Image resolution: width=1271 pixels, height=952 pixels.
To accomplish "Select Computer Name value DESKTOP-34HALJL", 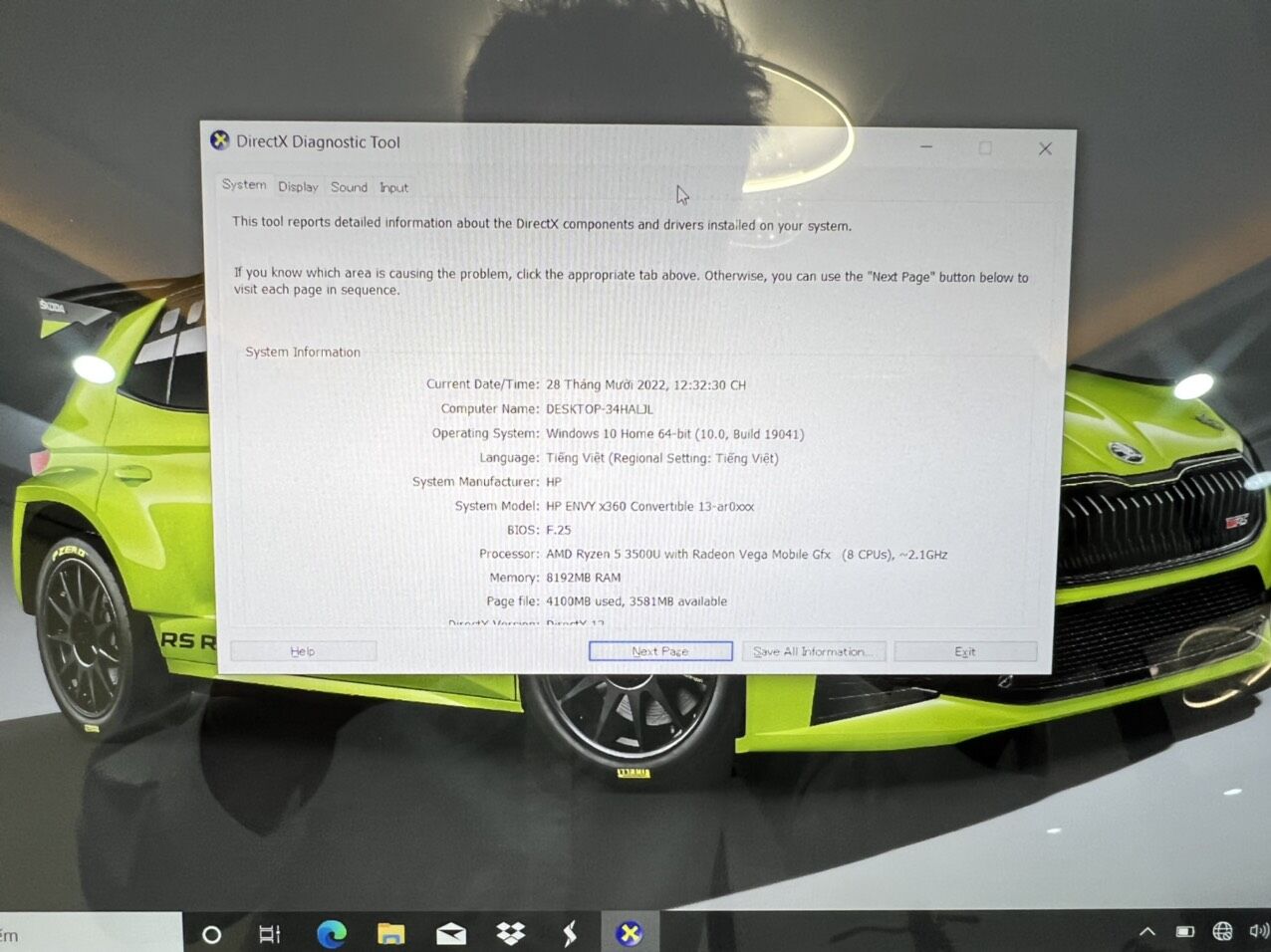I will pyautogui.click(x=600, y=409).
